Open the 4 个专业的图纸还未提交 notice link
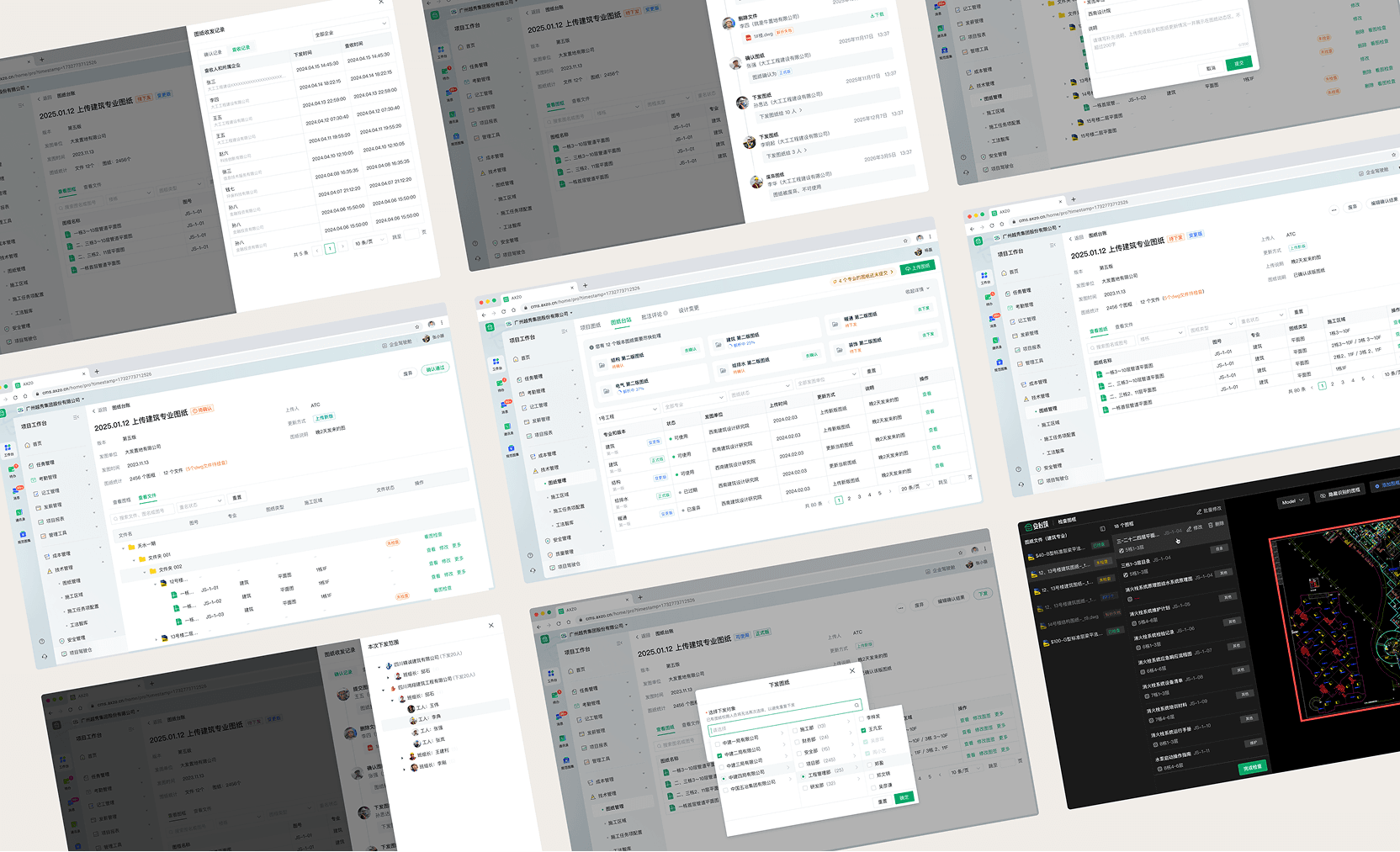 pos(862,276)
